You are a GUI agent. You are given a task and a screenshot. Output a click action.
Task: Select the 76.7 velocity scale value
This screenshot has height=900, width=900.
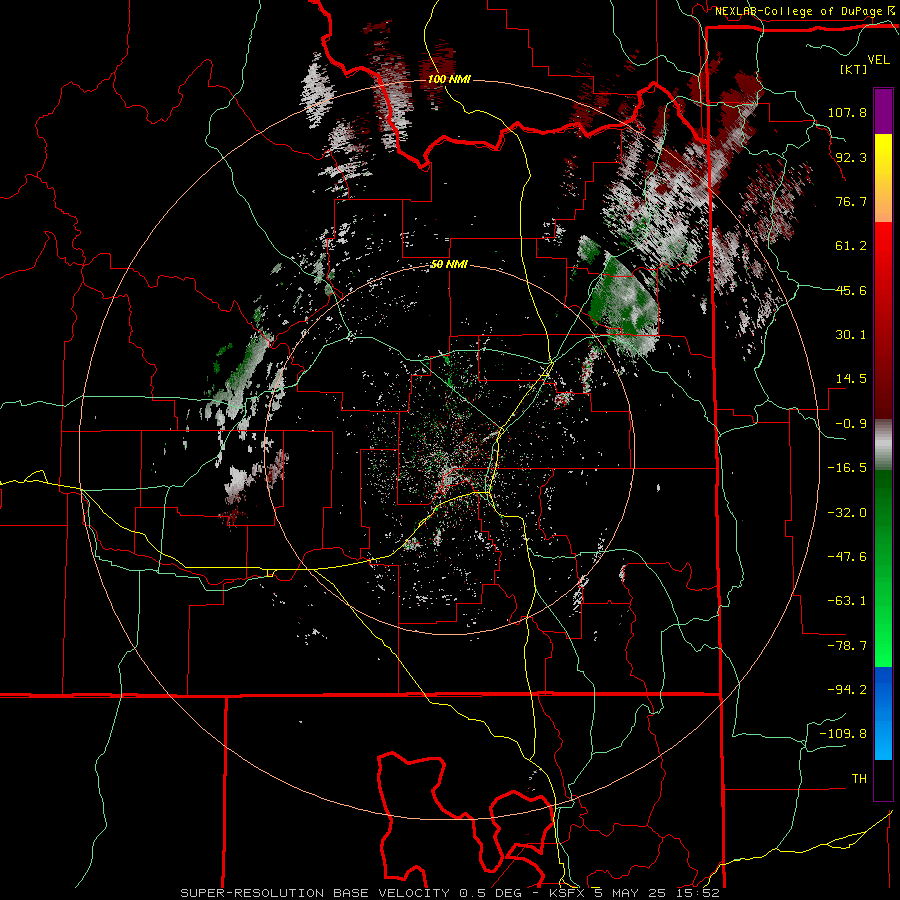[851, 201]
